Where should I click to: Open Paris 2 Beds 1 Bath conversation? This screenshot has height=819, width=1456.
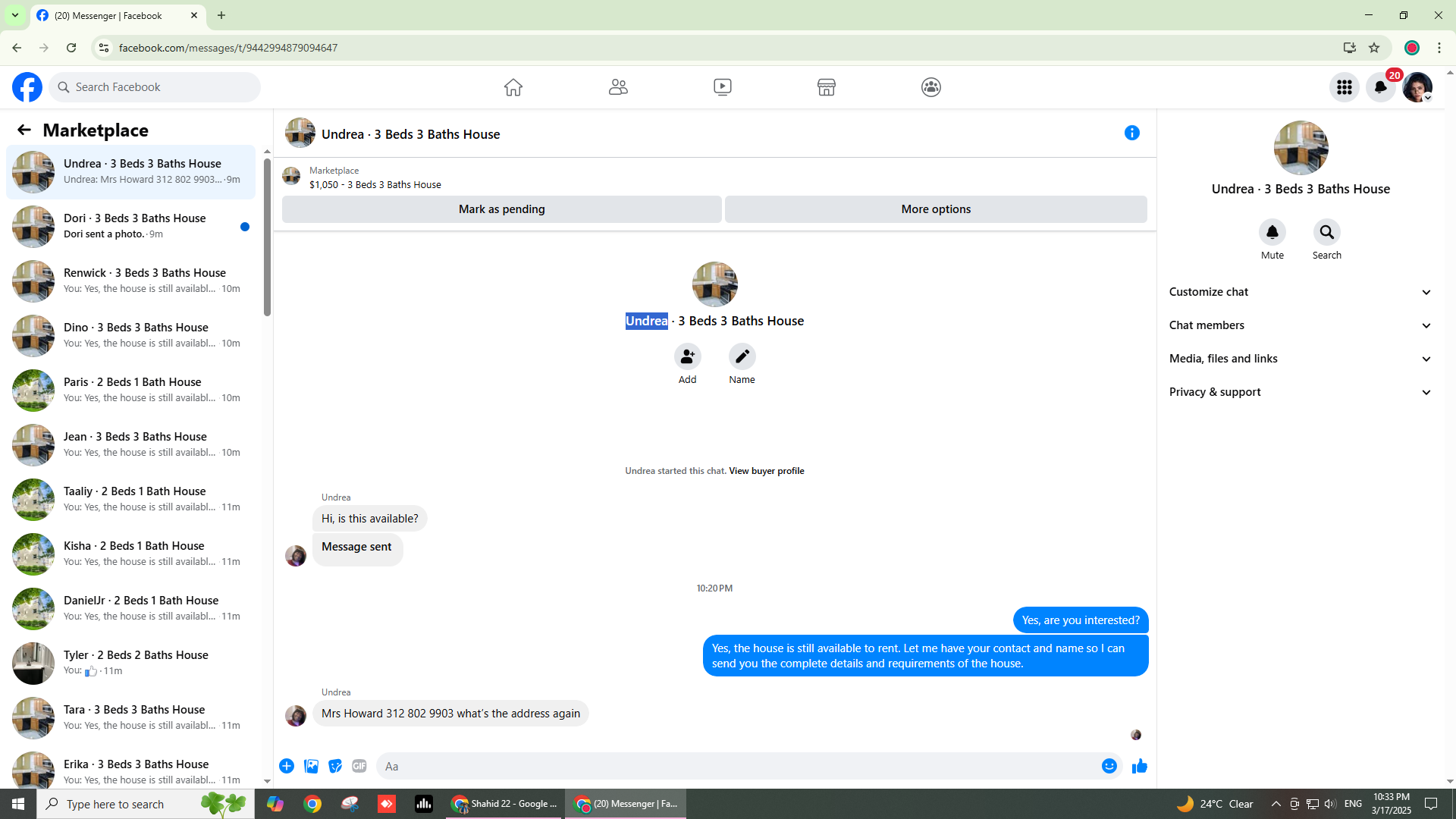[131, 391]
